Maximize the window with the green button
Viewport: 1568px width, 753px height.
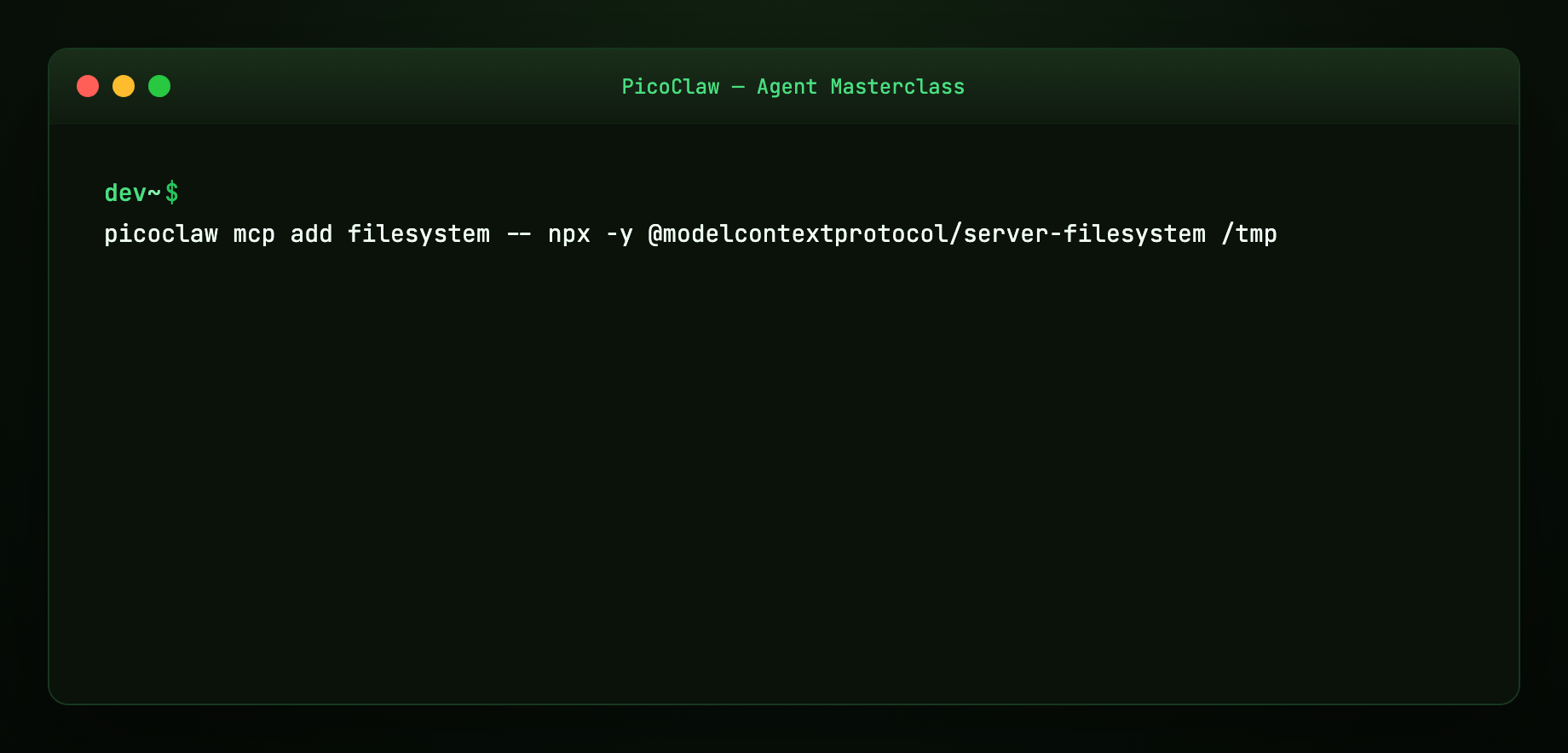coord(159,86)
